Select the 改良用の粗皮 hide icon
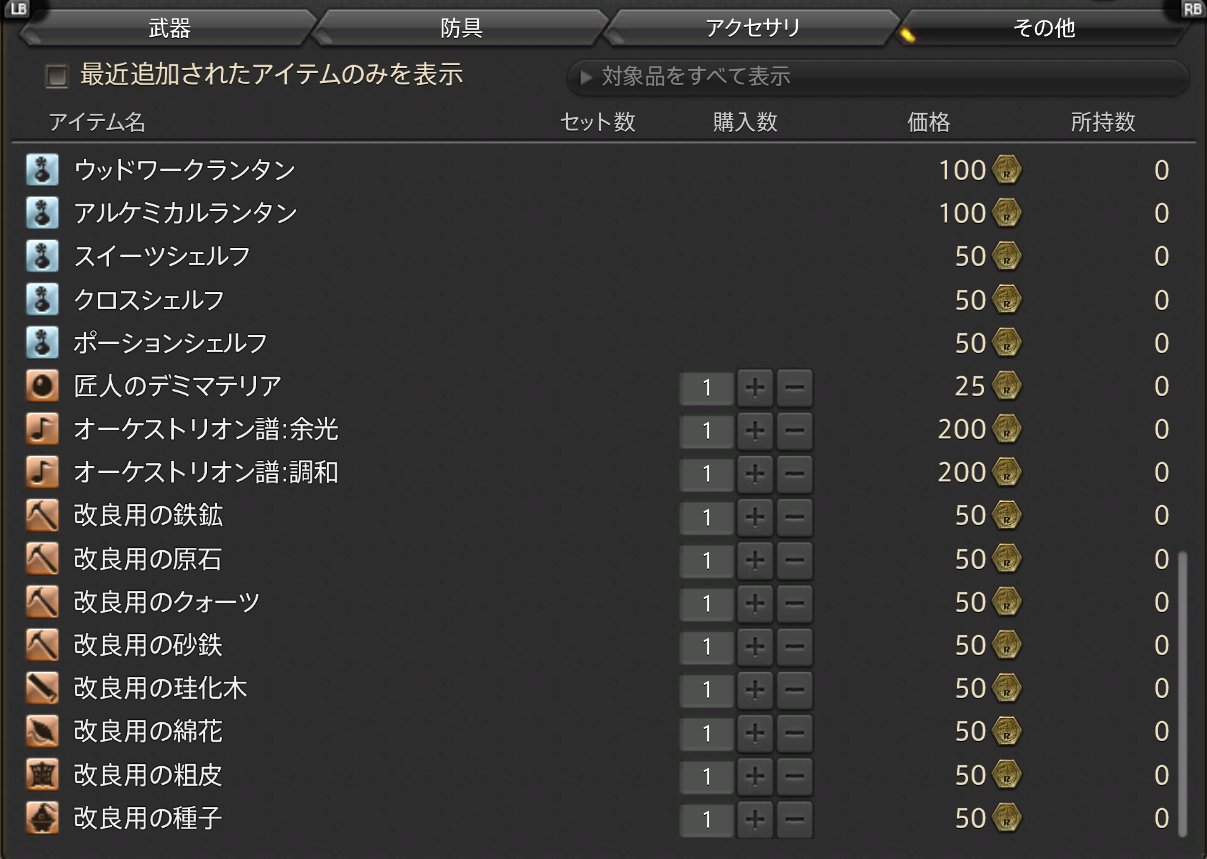The width and height of the screenshot is (1207, 859). 40,774
